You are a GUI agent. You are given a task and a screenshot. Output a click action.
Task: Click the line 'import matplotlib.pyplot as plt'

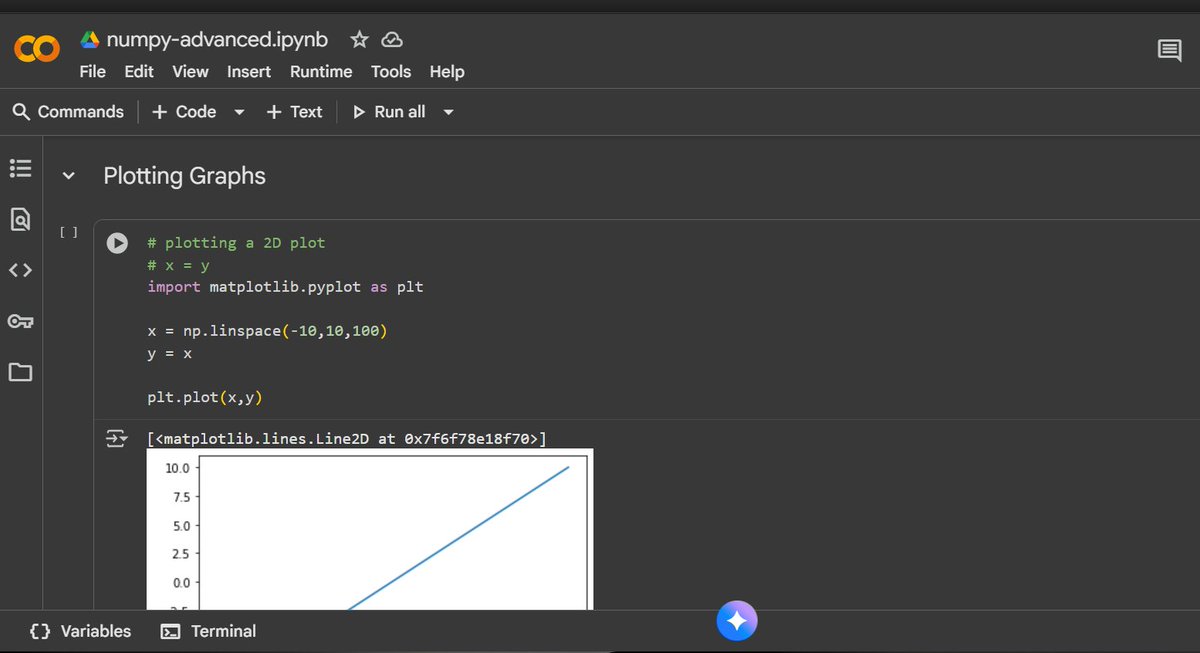pos(285,287)
